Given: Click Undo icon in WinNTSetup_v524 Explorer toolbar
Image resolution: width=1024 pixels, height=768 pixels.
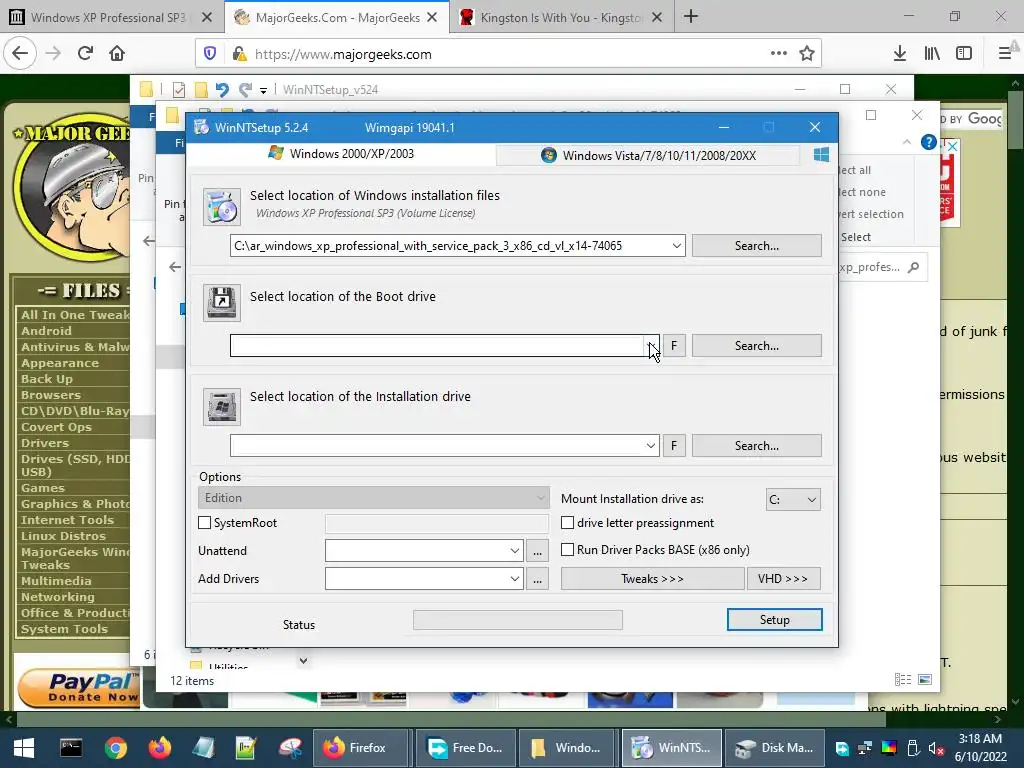Looking at the screenshot, I should pyautogui.click(x=222, y=89).
